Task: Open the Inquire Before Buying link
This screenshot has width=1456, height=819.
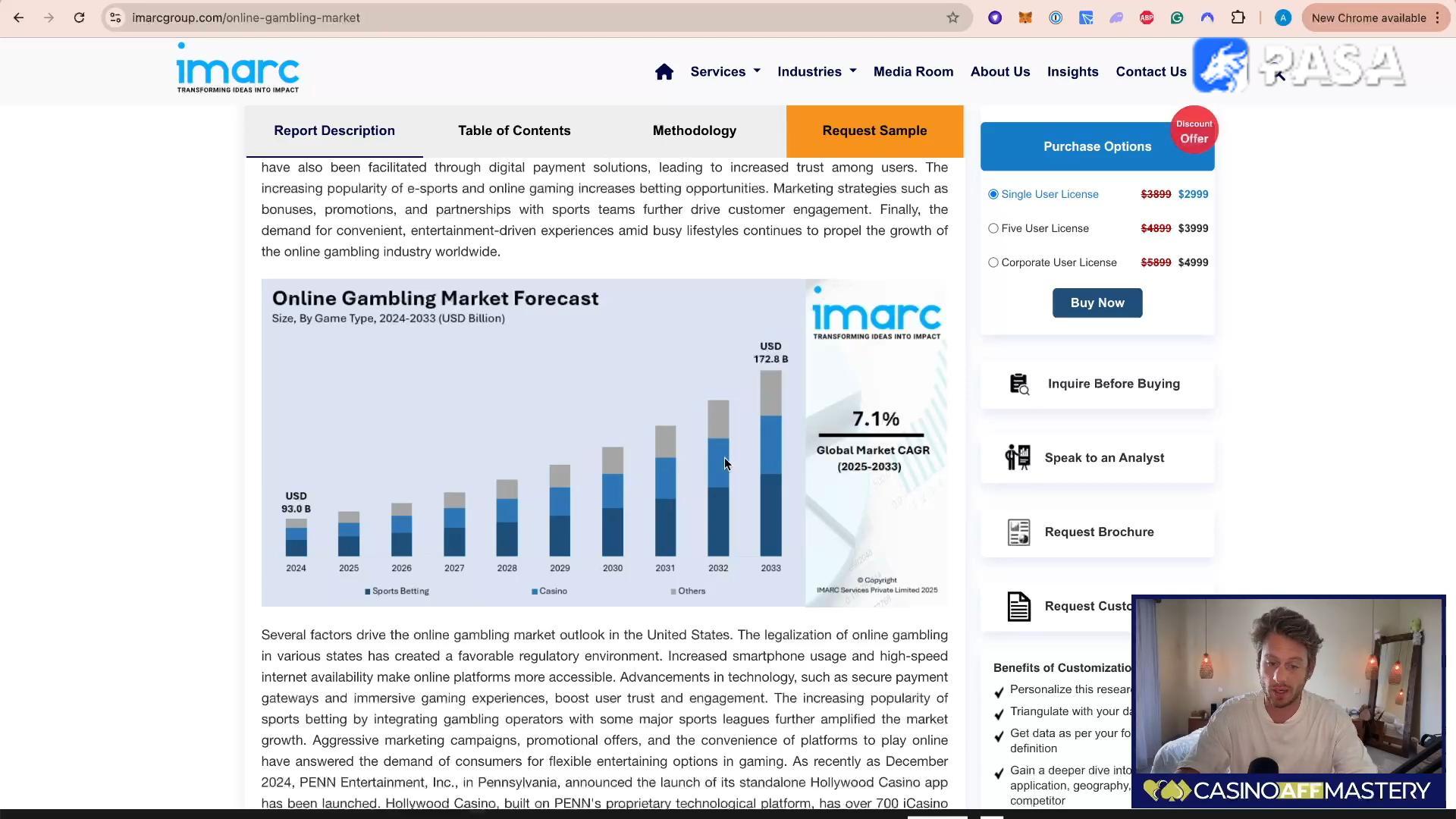Action: click(x=1114, y=384)
